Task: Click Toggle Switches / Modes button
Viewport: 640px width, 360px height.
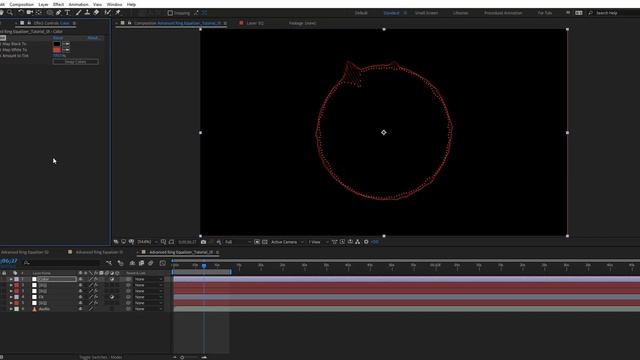Action: point(100,357)
